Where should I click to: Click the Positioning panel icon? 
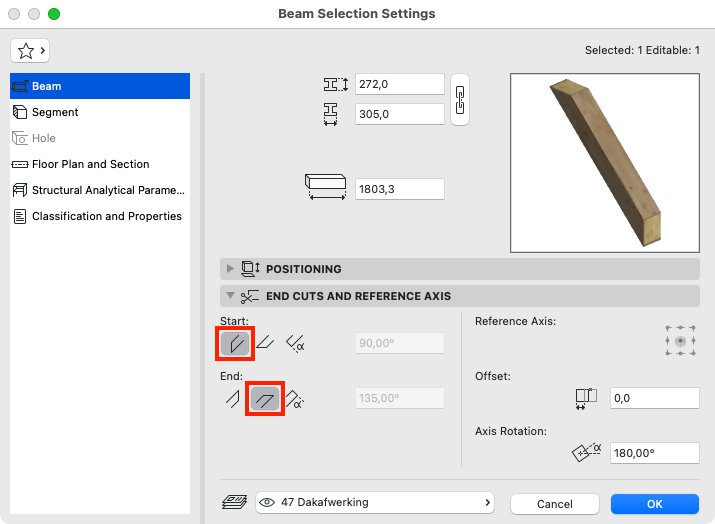pos(250,269)
